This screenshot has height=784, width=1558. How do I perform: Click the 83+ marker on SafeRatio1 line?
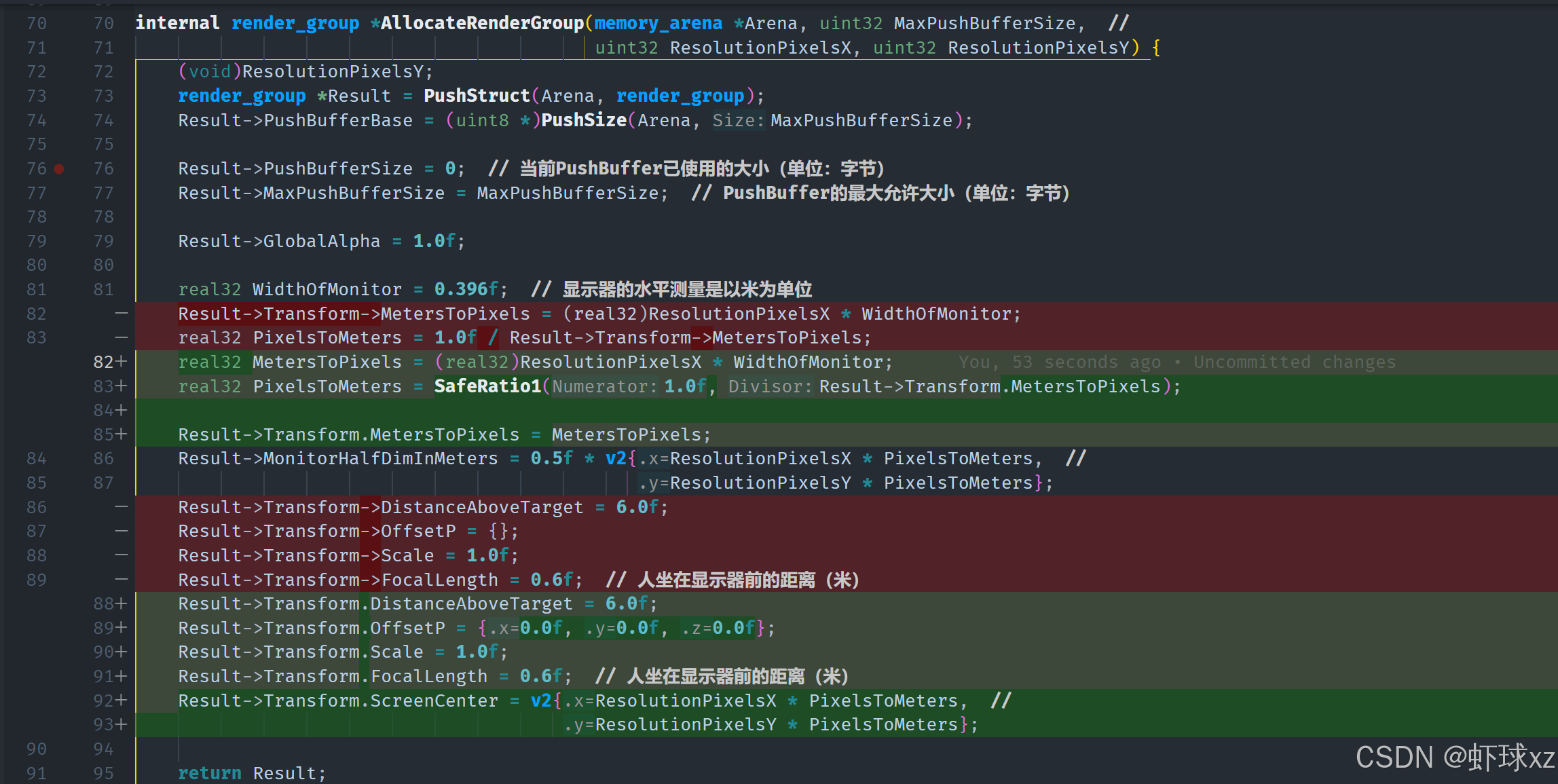click(x=111, y=386)
